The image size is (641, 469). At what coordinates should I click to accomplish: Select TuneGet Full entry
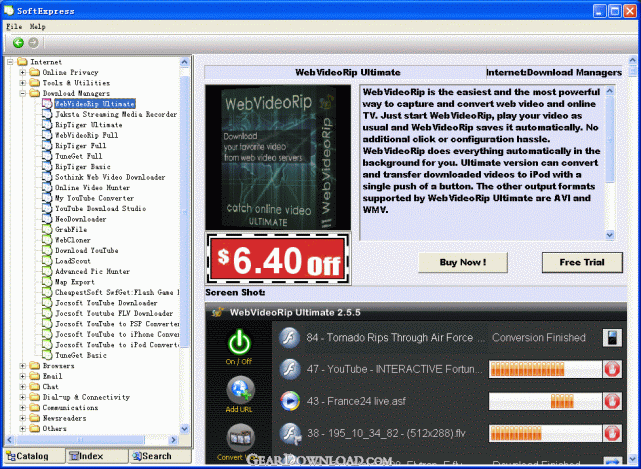pyautogui.click(x=79, y=156)
